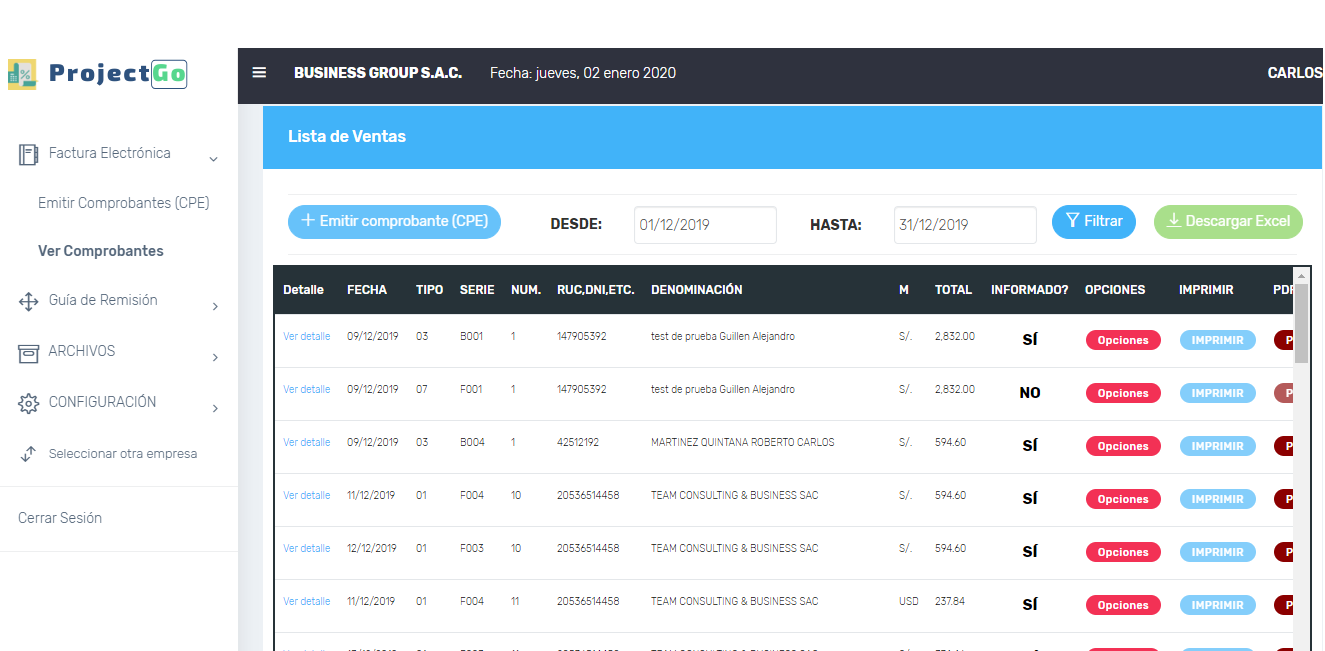Download sales list with Descargar Excel

pyautogui.click(x=1228, y=222)
